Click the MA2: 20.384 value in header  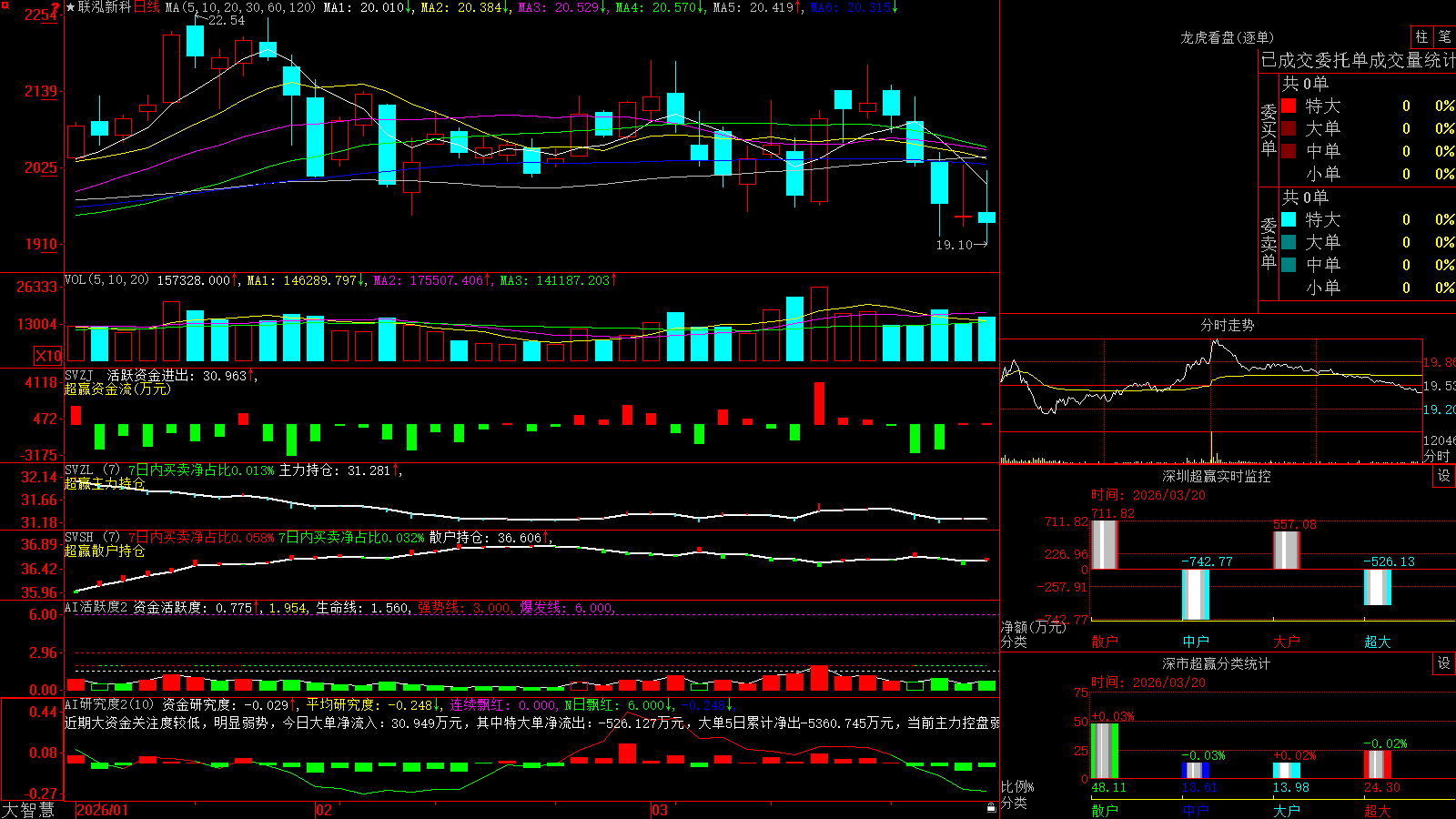pyautogui.click(x=464, y=7)
